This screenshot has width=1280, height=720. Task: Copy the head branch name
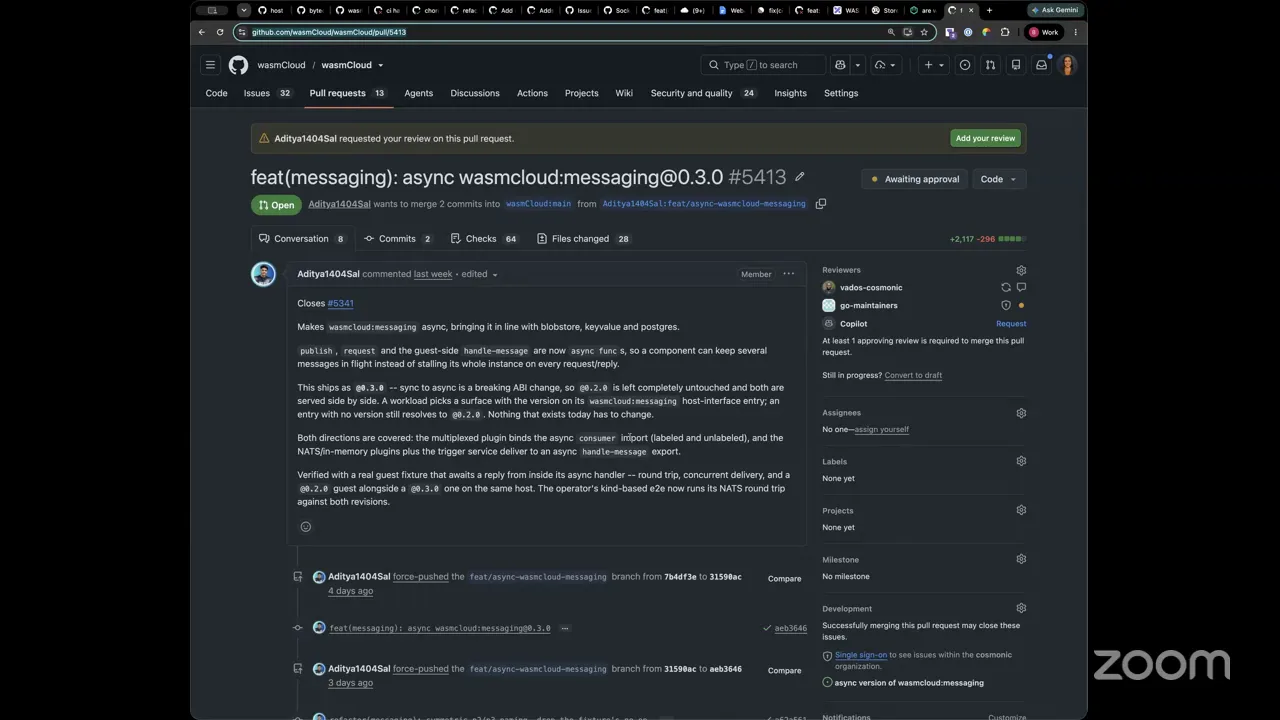pyautogui.click(x=821, y=204)
